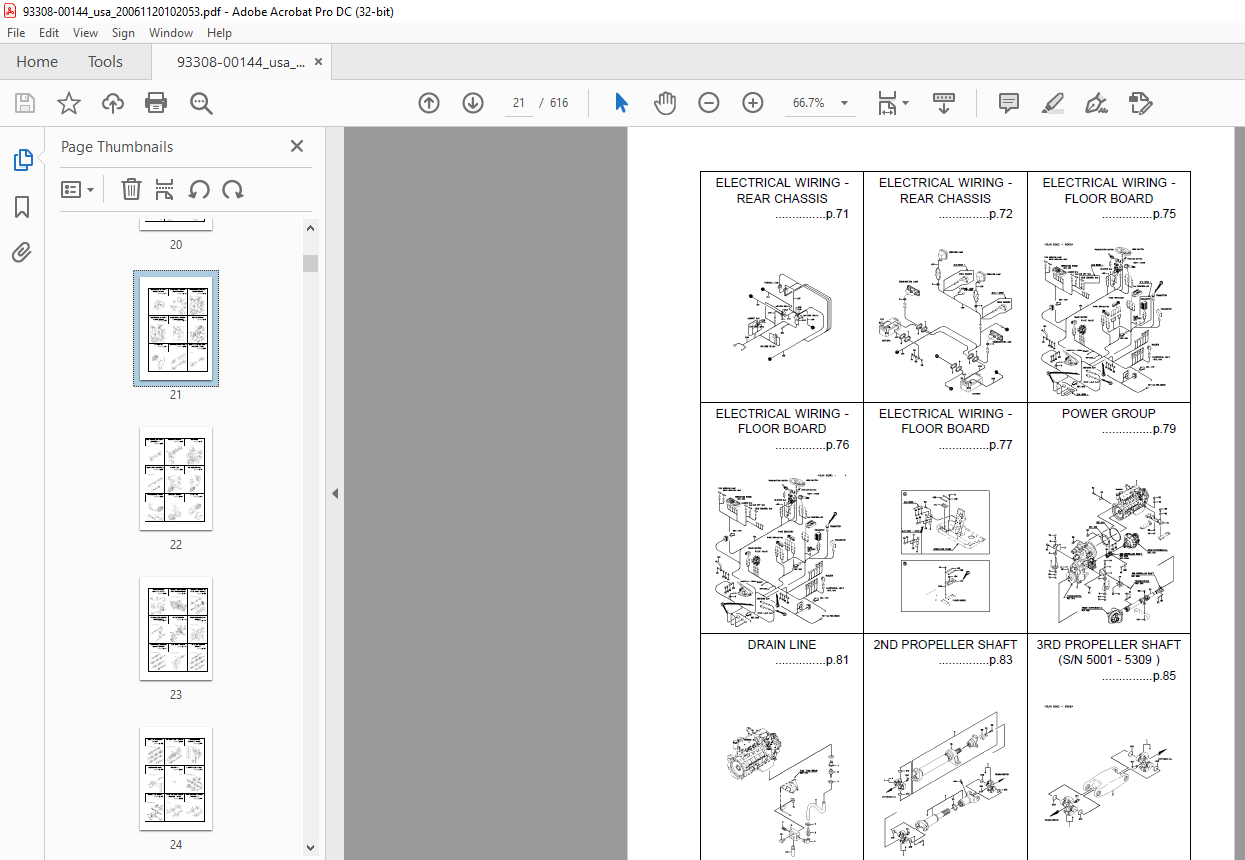Click the 3RD PROPELLER SHAFT p.85 cell
1245x860 pixels.
tap(1109, 747)
